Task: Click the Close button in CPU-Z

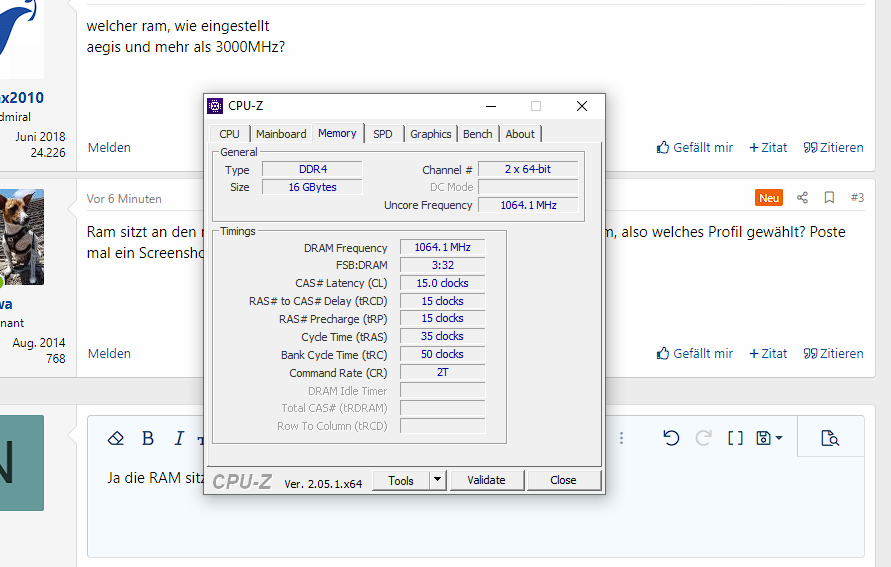Action: pyautogui.click(x=563, y=481)
